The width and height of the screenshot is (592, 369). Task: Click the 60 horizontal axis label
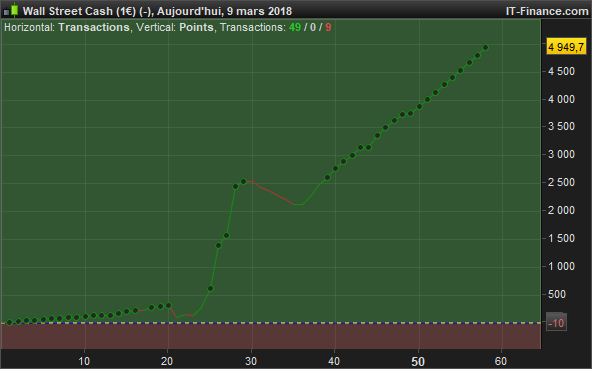(501, 361)
